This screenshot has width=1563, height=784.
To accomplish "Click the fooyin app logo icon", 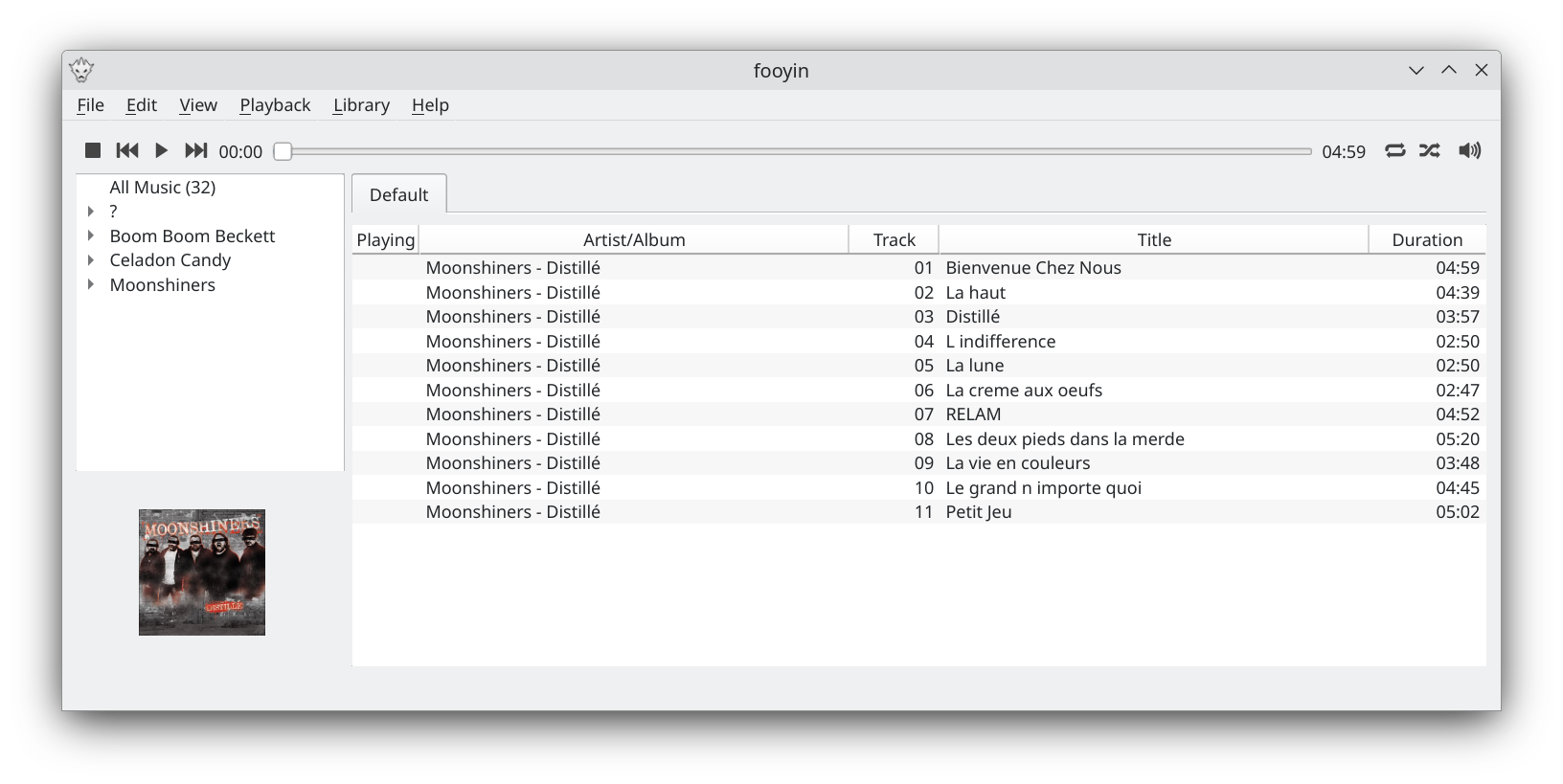I will 81,70.
